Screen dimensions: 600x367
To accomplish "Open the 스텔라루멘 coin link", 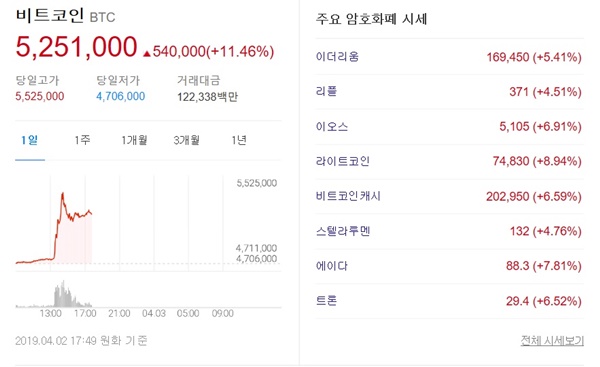I will tap(343, 231).
